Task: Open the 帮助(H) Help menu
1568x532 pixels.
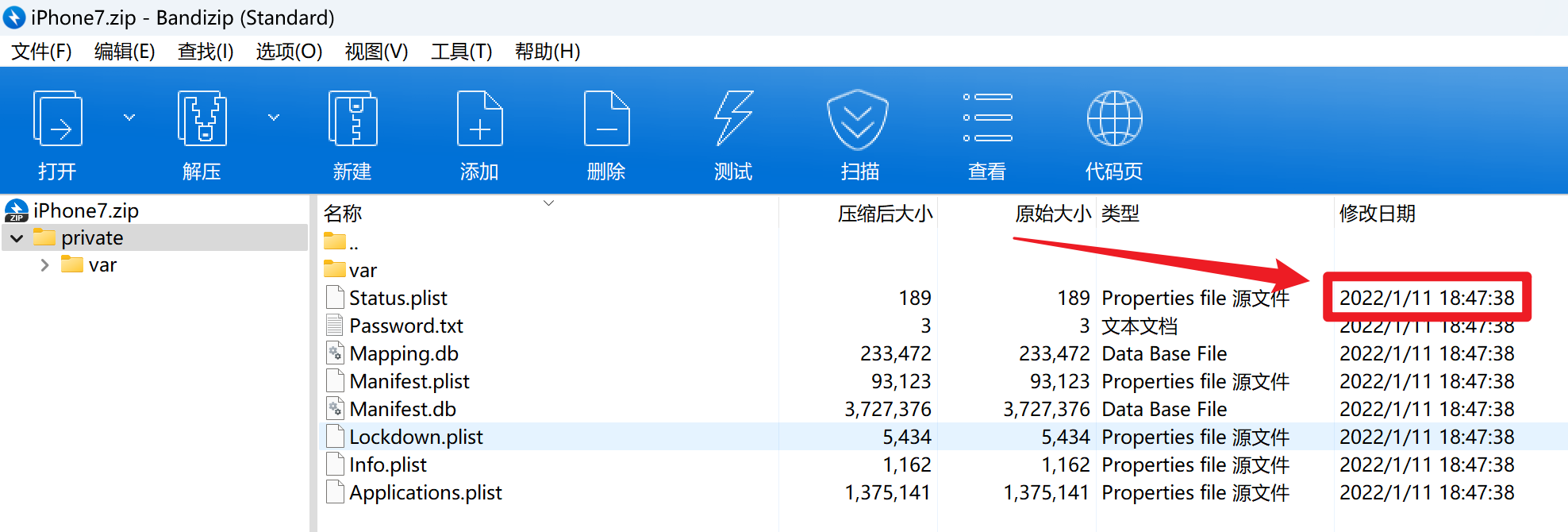Action: pos(548,52)
